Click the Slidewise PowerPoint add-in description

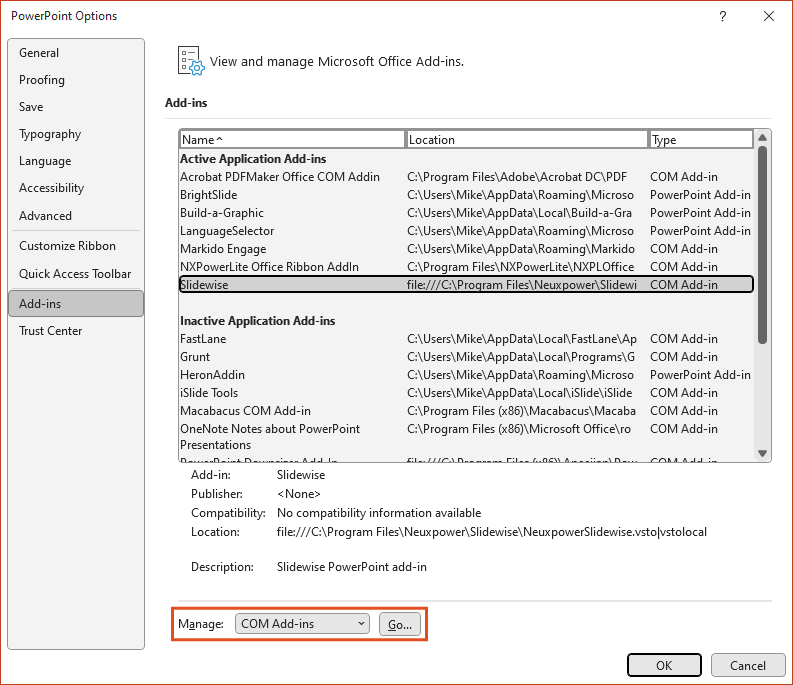[351, 567]
